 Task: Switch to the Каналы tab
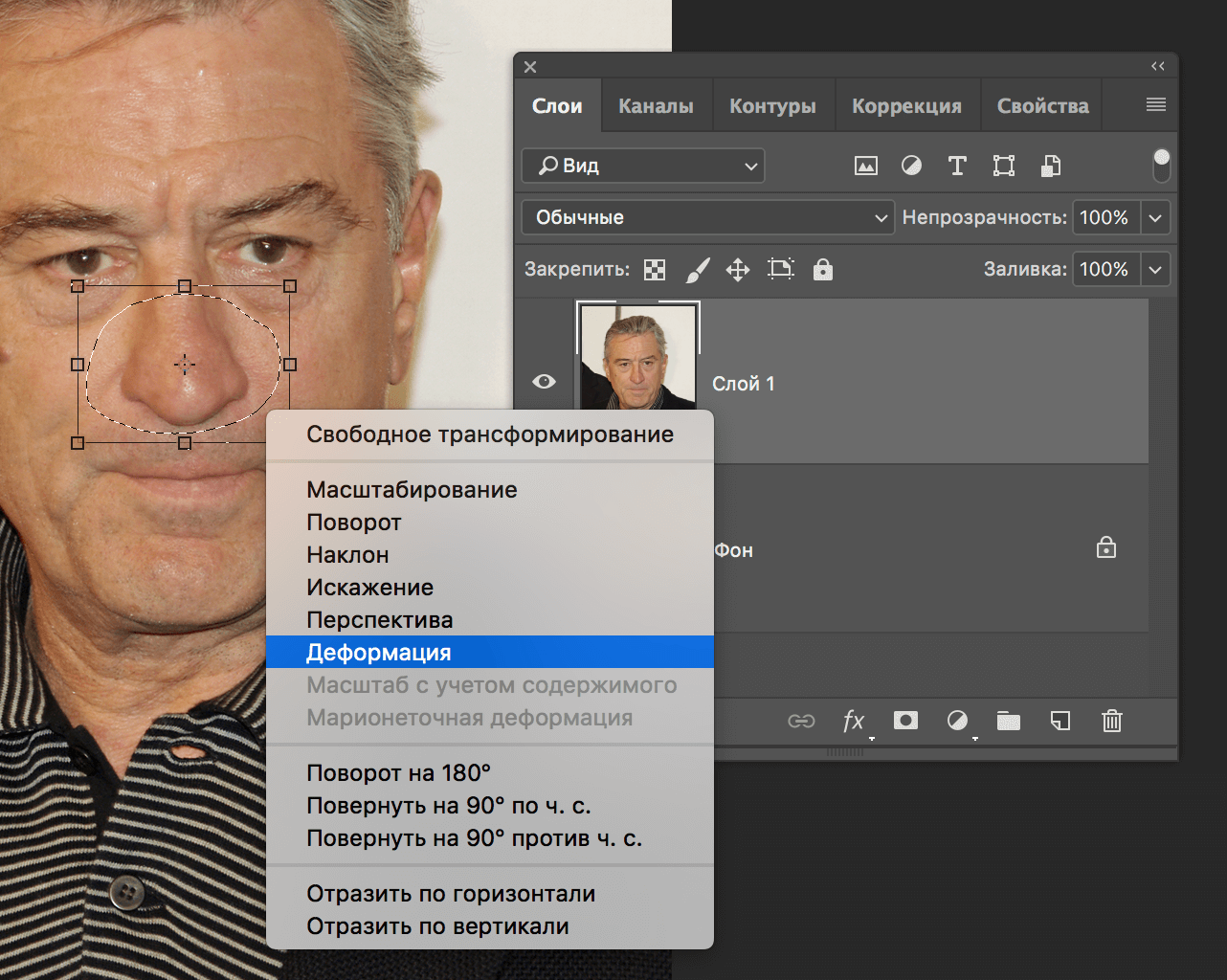pos(656,105)
